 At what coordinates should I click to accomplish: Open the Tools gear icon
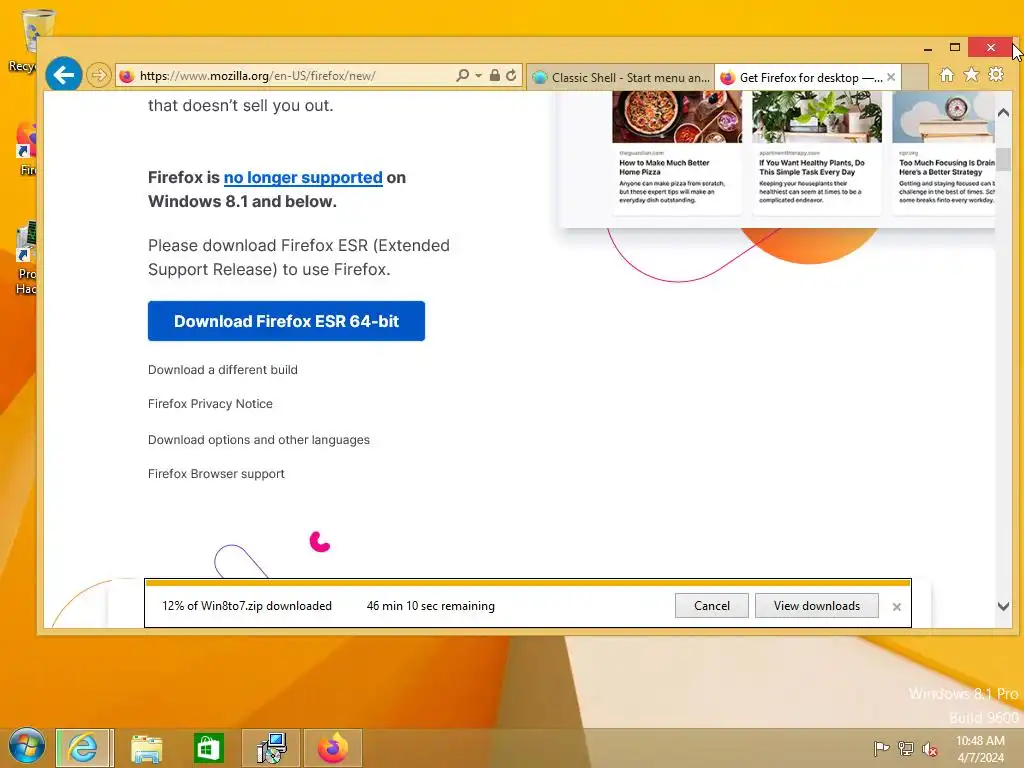point(996,74)
